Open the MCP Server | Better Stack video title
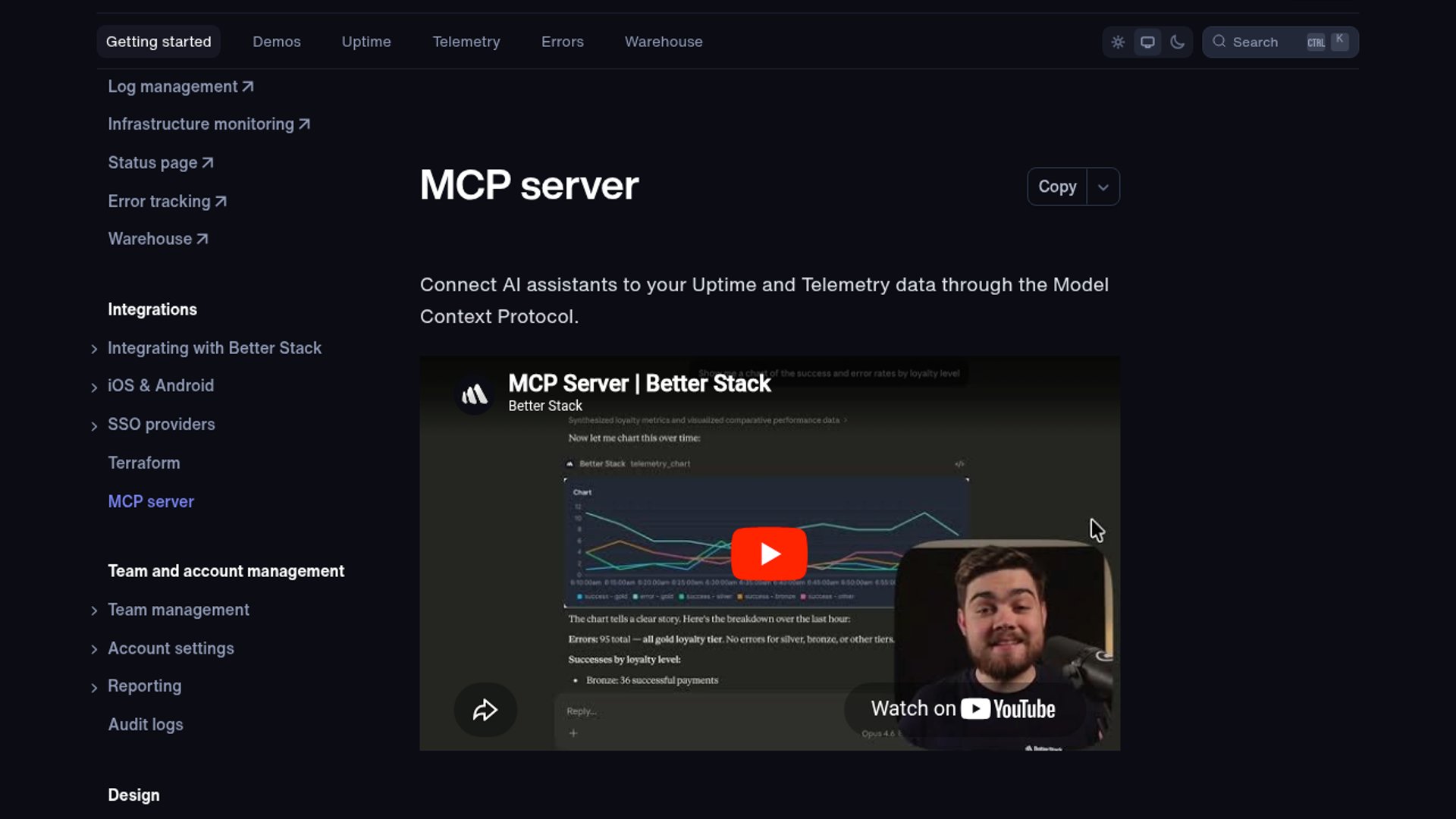The height and width of the screenshot is (819, 1456). coord(639,384)
